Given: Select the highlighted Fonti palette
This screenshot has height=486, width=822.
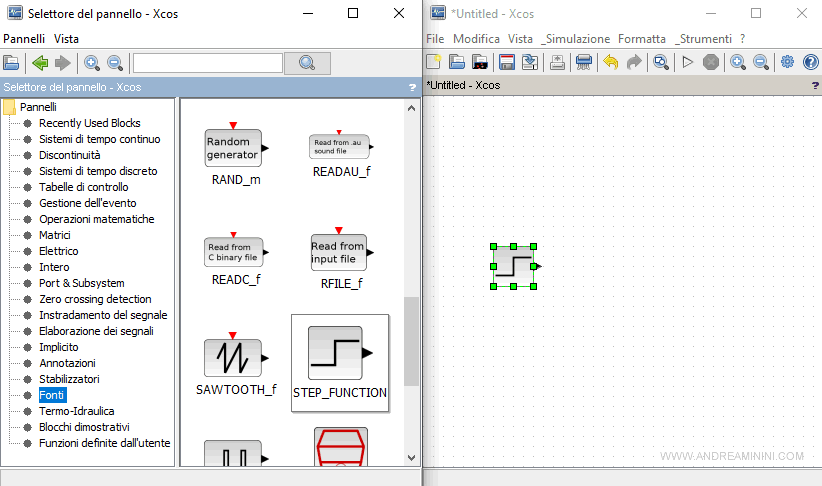Looking at the screenshot, I should (51, 395).
